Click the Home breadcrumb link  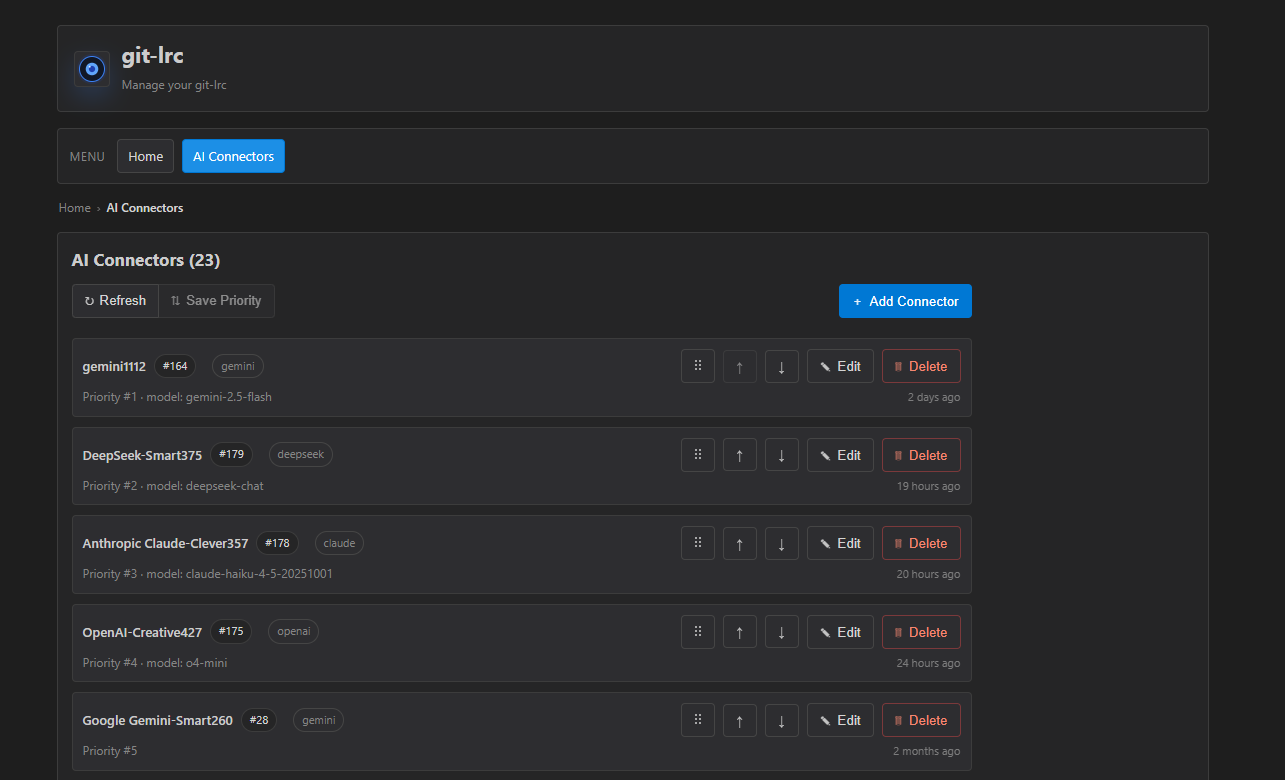74,207
